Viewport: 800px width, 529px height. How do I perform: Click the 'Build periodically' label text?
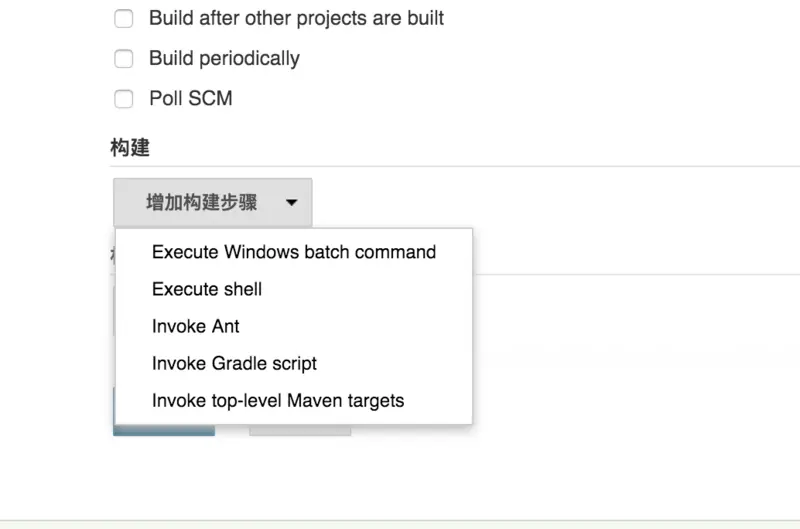tap(224, 59)
